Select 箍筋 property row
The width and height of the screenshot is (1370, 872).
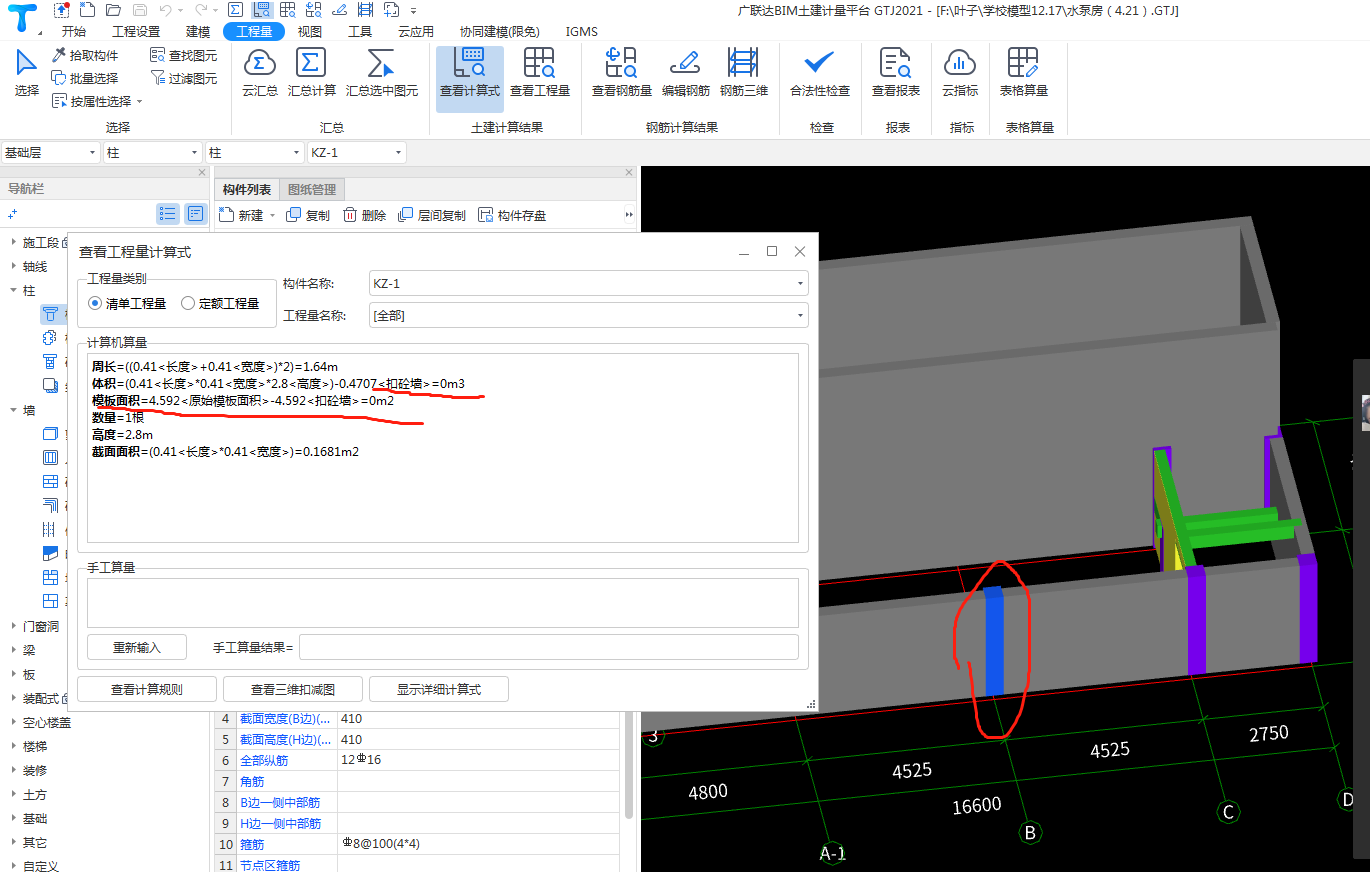(418, 844)
